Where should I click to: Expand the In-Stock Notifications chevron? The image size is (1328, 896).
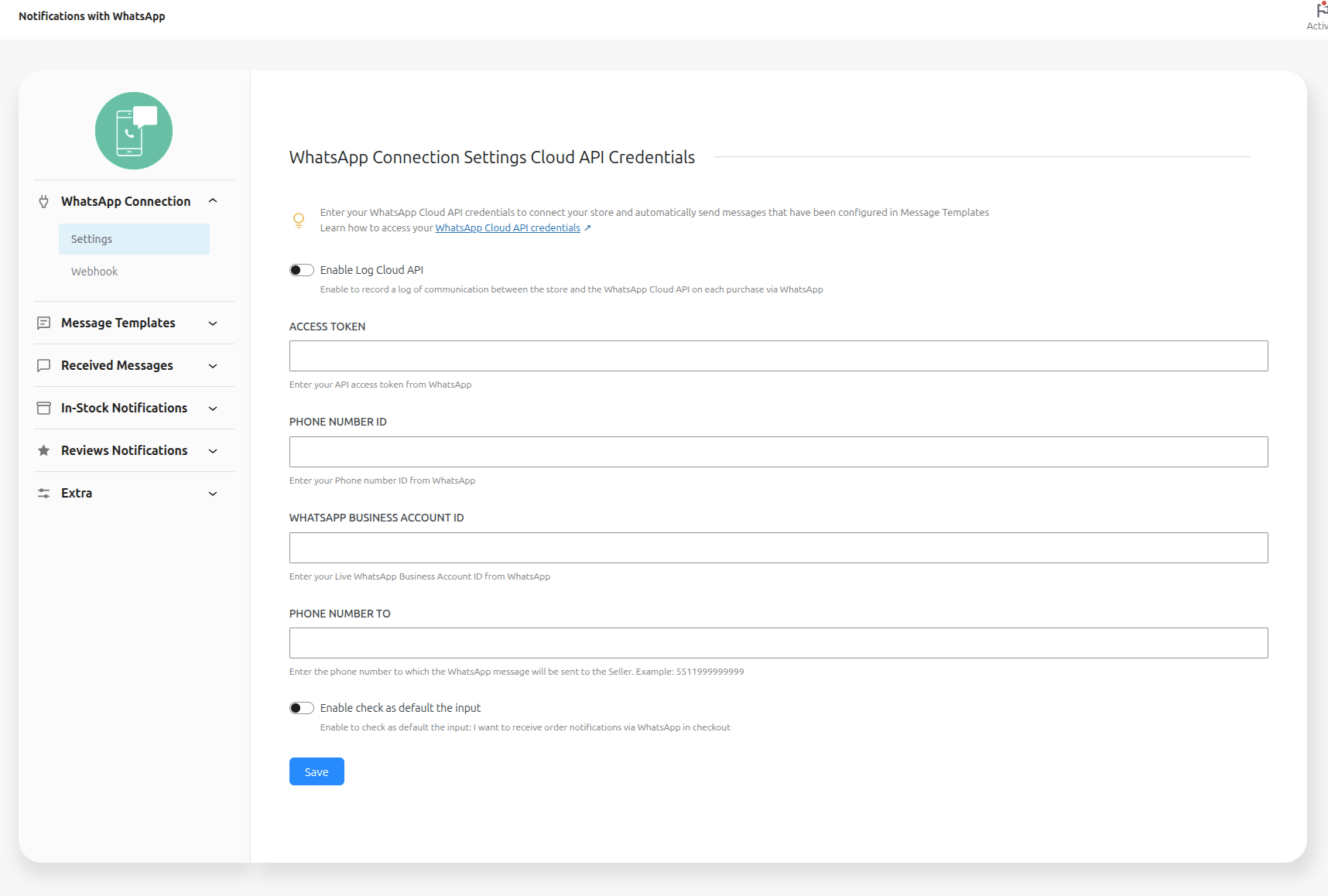point(213,409)
